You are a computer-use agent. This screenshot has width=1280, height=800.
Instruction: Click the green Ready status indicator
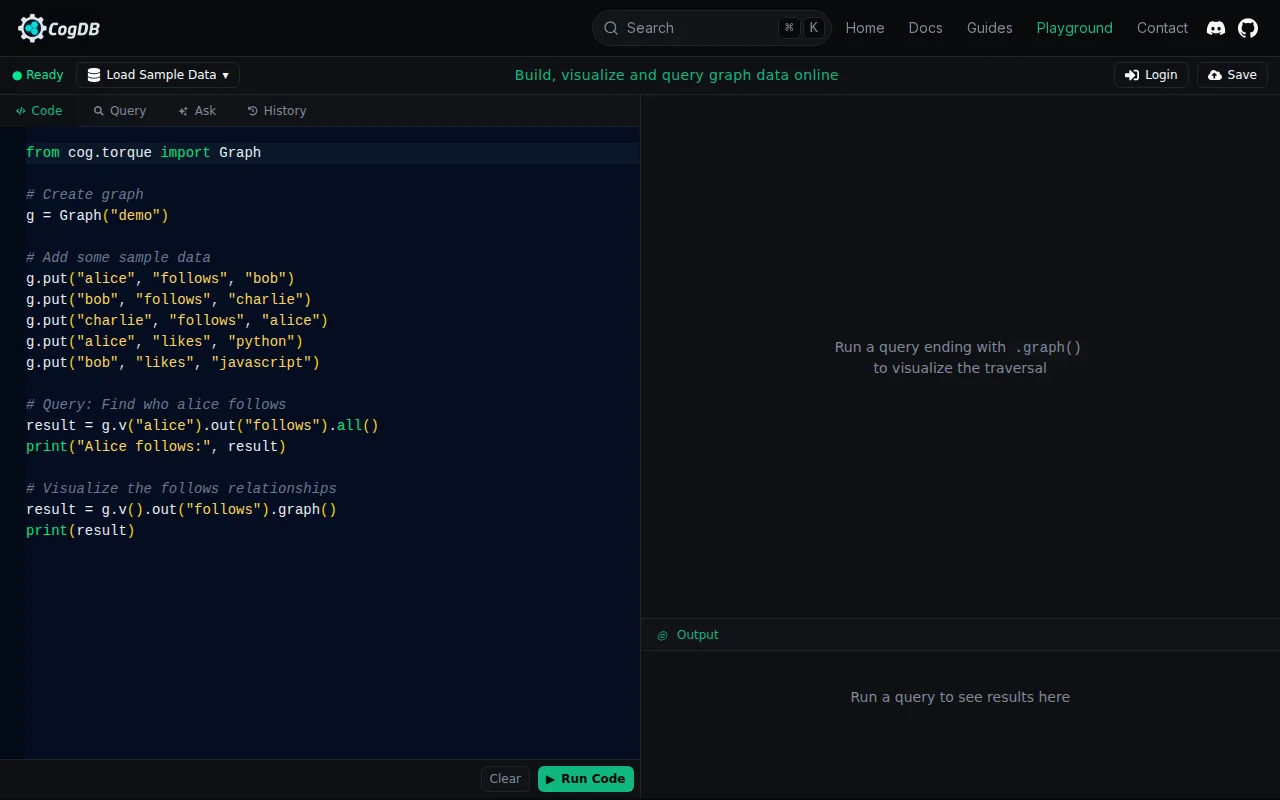tap(38, 75)
